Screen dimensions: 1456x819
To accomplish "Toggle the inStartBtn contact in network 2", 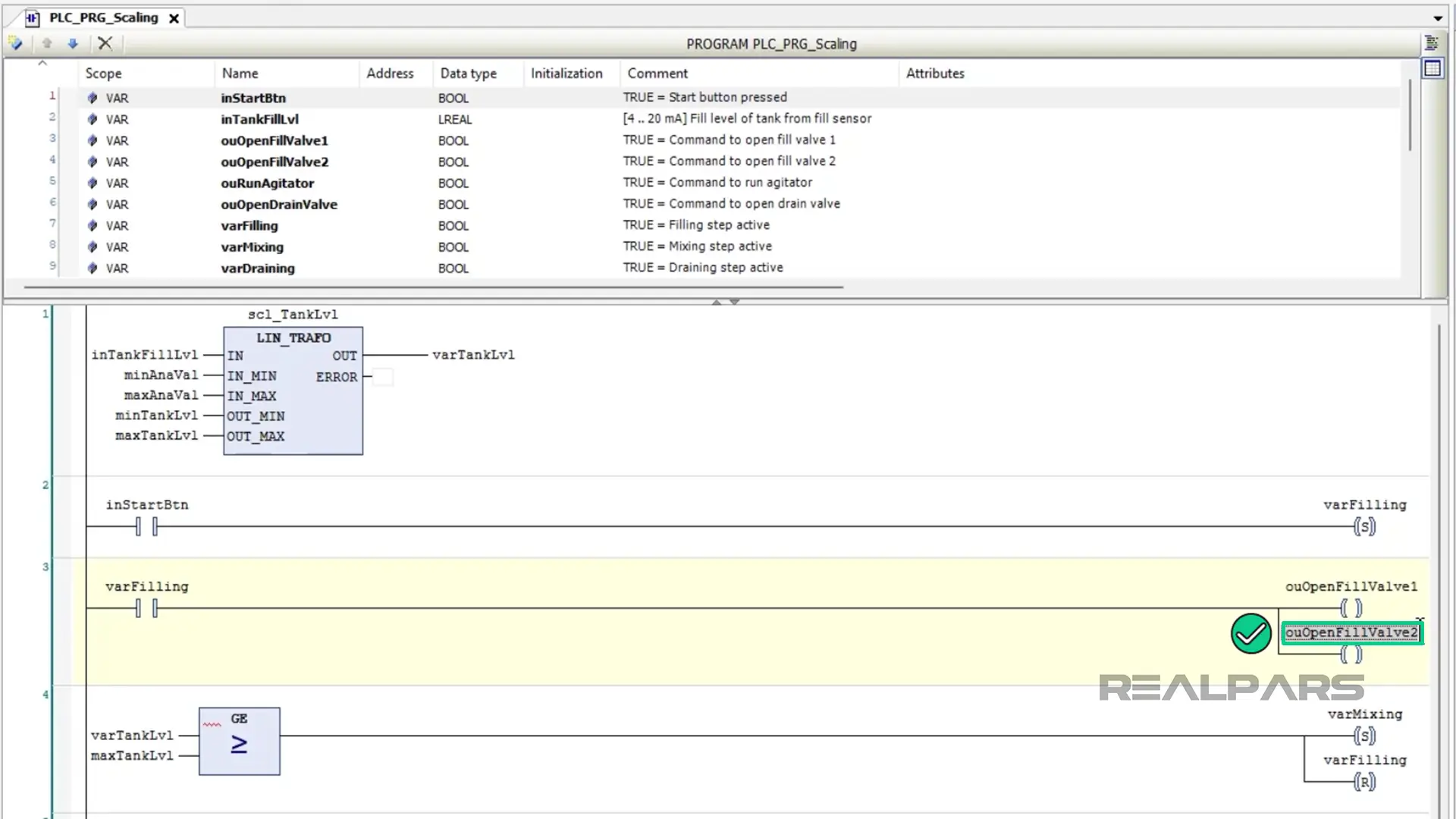I will (x=146, y=526).
